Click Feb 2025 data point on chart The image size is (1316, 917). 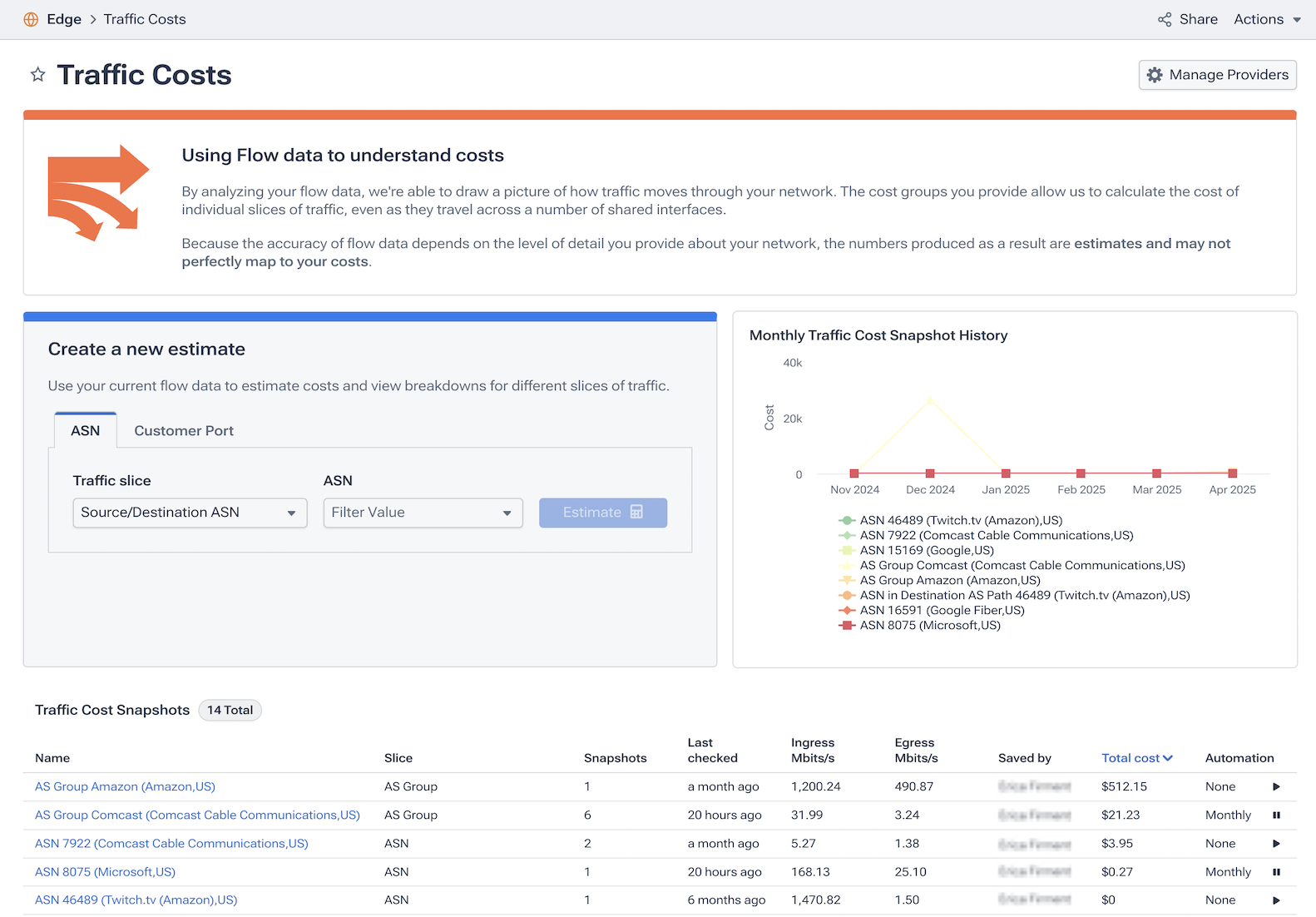pos(1081,473)
